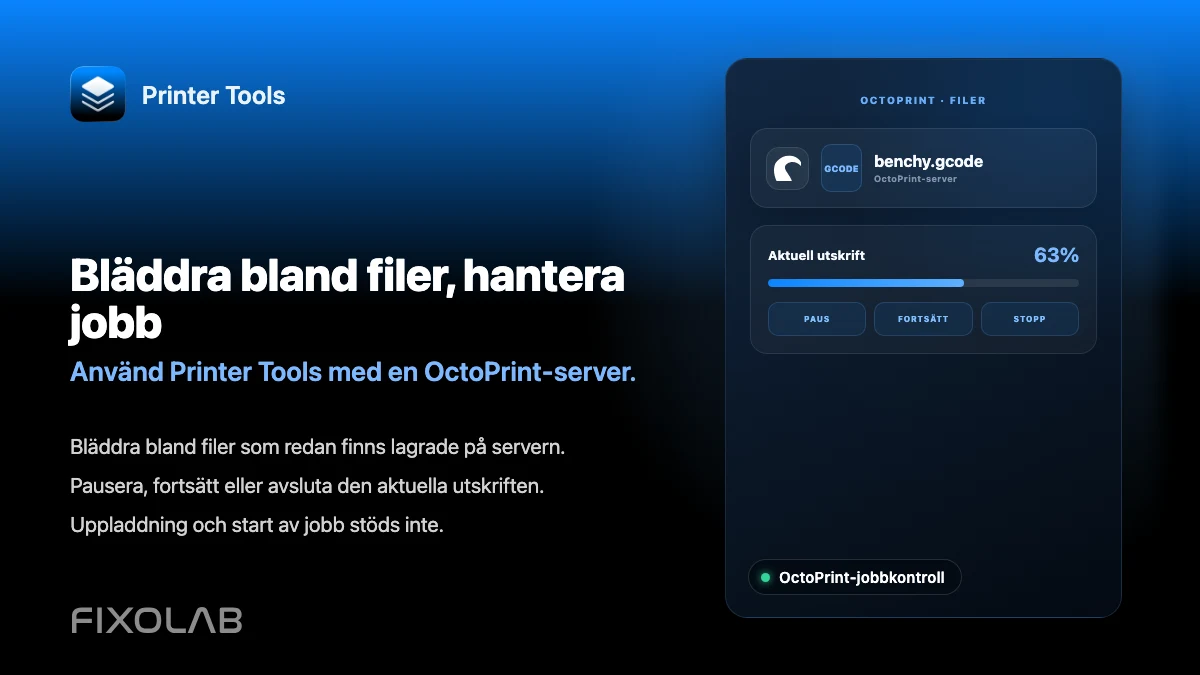Click the Printer Tools app icon
The image size is (1200, 675).
pyautogui.click(x=98, y=94)
